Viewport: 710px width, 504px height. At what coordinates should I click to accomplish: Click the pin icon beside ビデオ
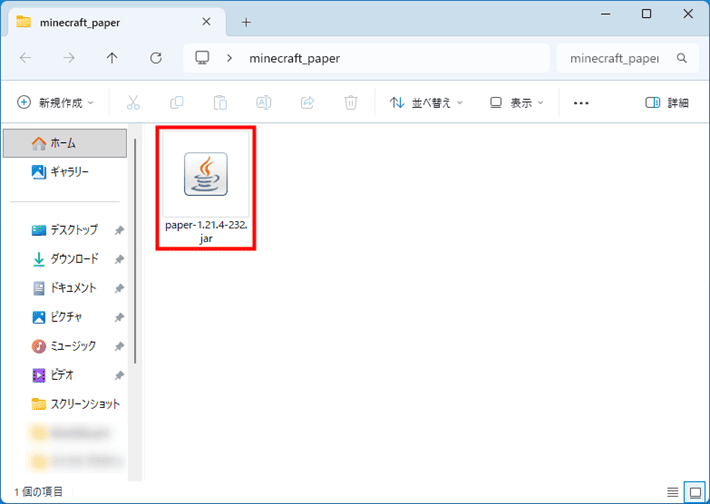119,375
